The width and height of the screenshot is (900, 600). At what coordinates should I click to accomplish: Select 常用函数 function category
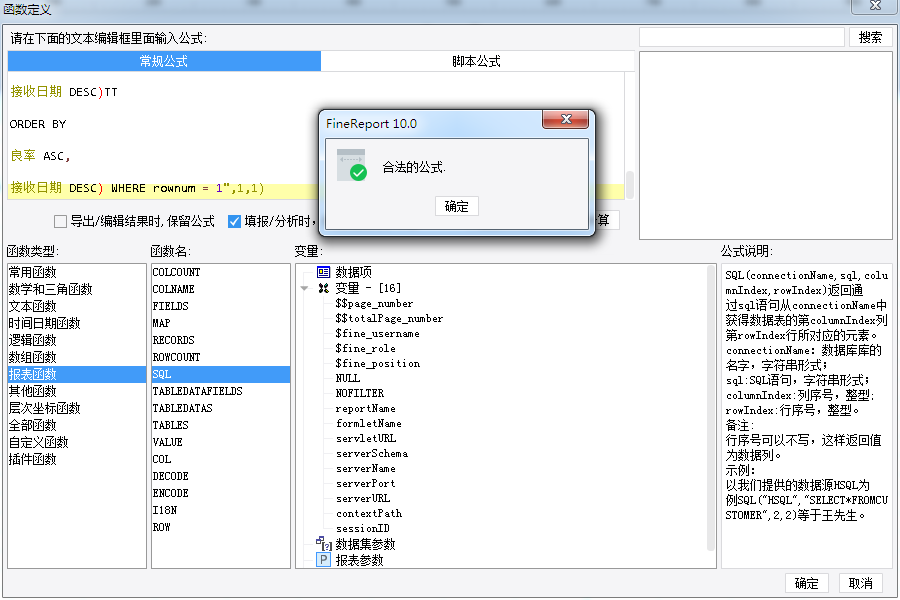coord(77,272)
